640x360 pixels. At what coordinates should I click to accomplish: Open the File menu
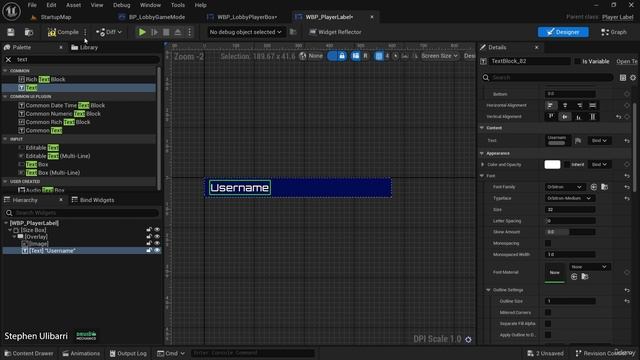coord(32,5)
